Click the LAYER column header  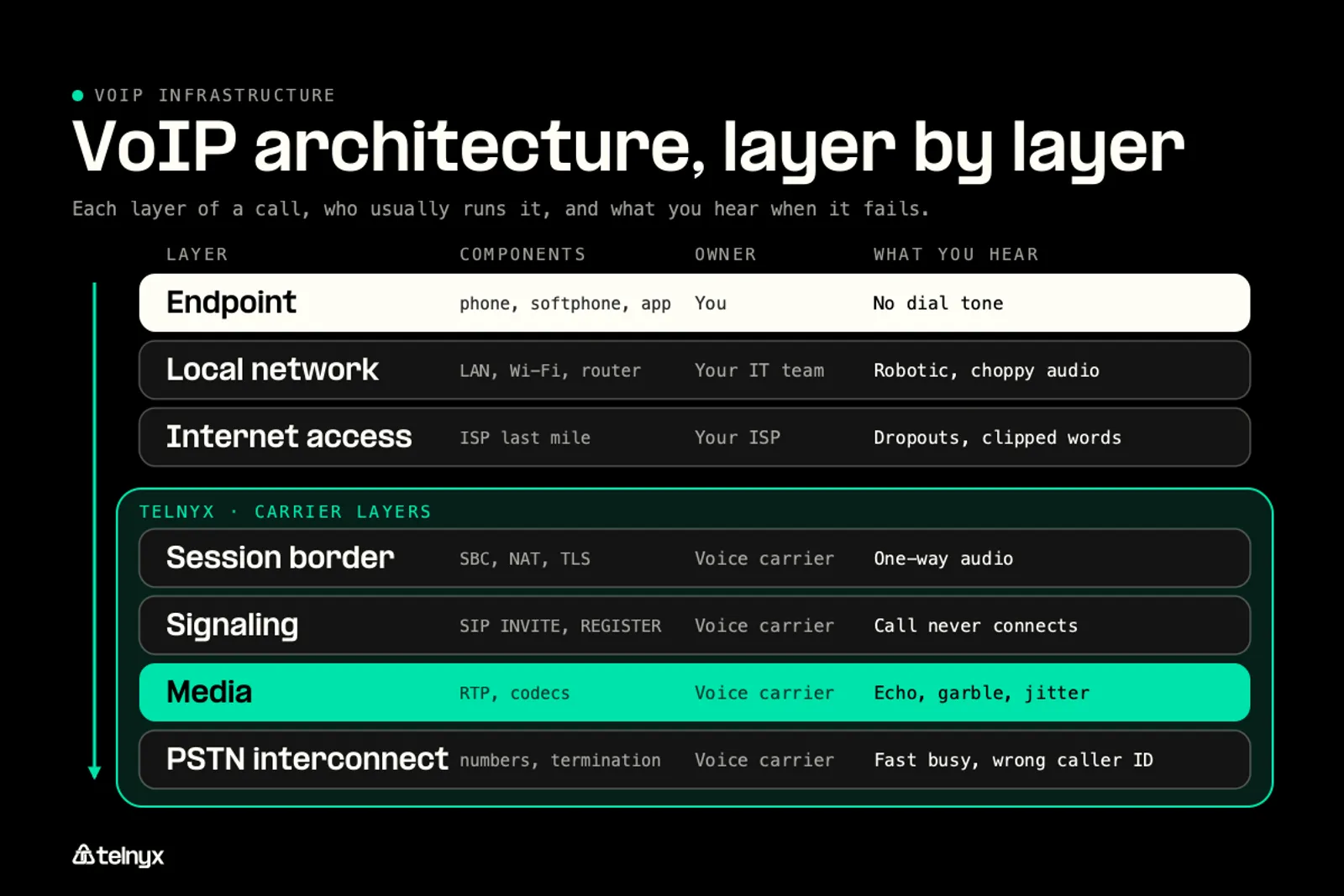point(197,254)
